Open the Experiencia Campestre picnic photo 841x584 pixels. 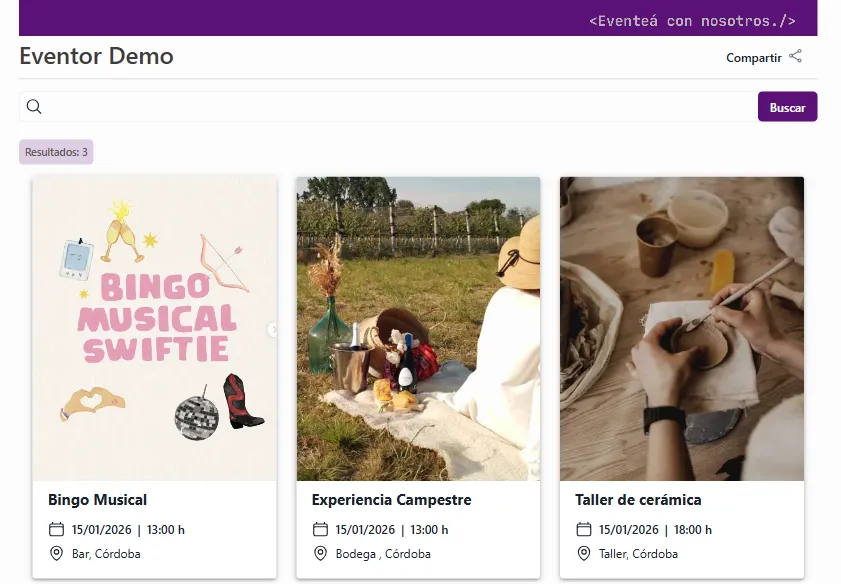418,329
